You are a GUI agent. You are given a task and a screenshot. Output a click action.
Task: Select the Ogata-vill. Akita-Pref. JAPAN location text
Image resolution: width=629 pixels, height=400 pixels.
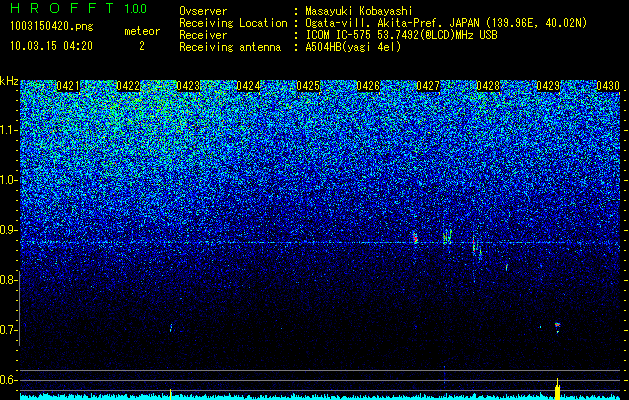click(448, 23)
